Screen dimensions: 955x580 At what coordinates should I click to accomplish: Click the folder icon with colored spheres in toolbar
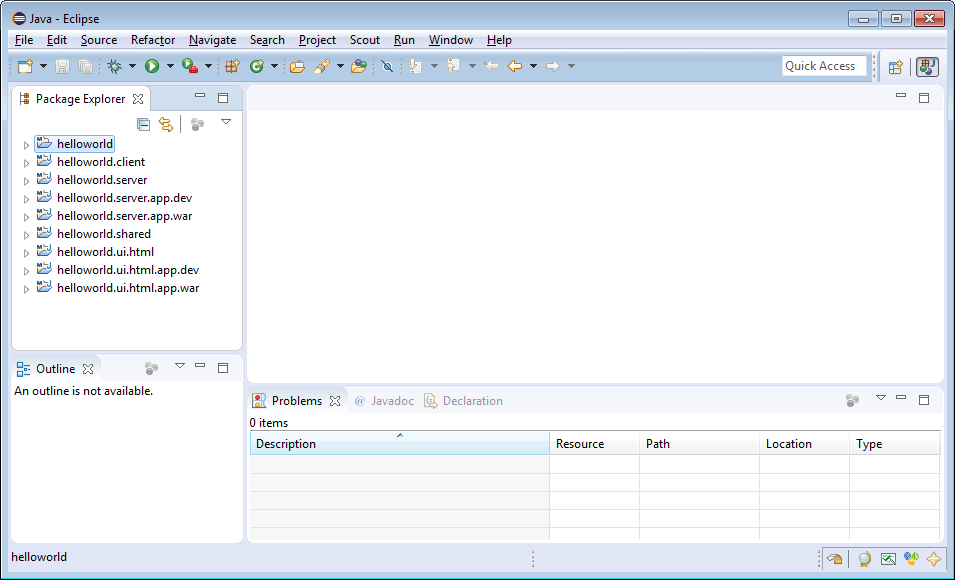[x=359, y=66]
